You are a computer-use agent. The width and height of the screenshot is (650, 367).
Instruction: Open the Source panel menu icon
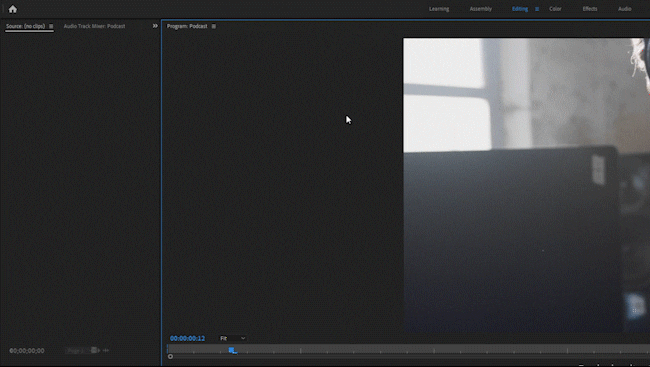tap(51, 26)
